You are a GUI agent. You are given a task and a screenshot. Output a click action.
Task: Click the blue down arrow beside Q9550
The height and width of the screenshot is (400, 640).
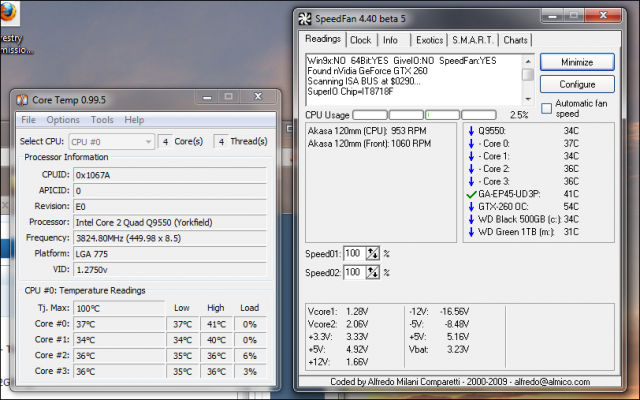pyautogui.click(x=471, y=131)
